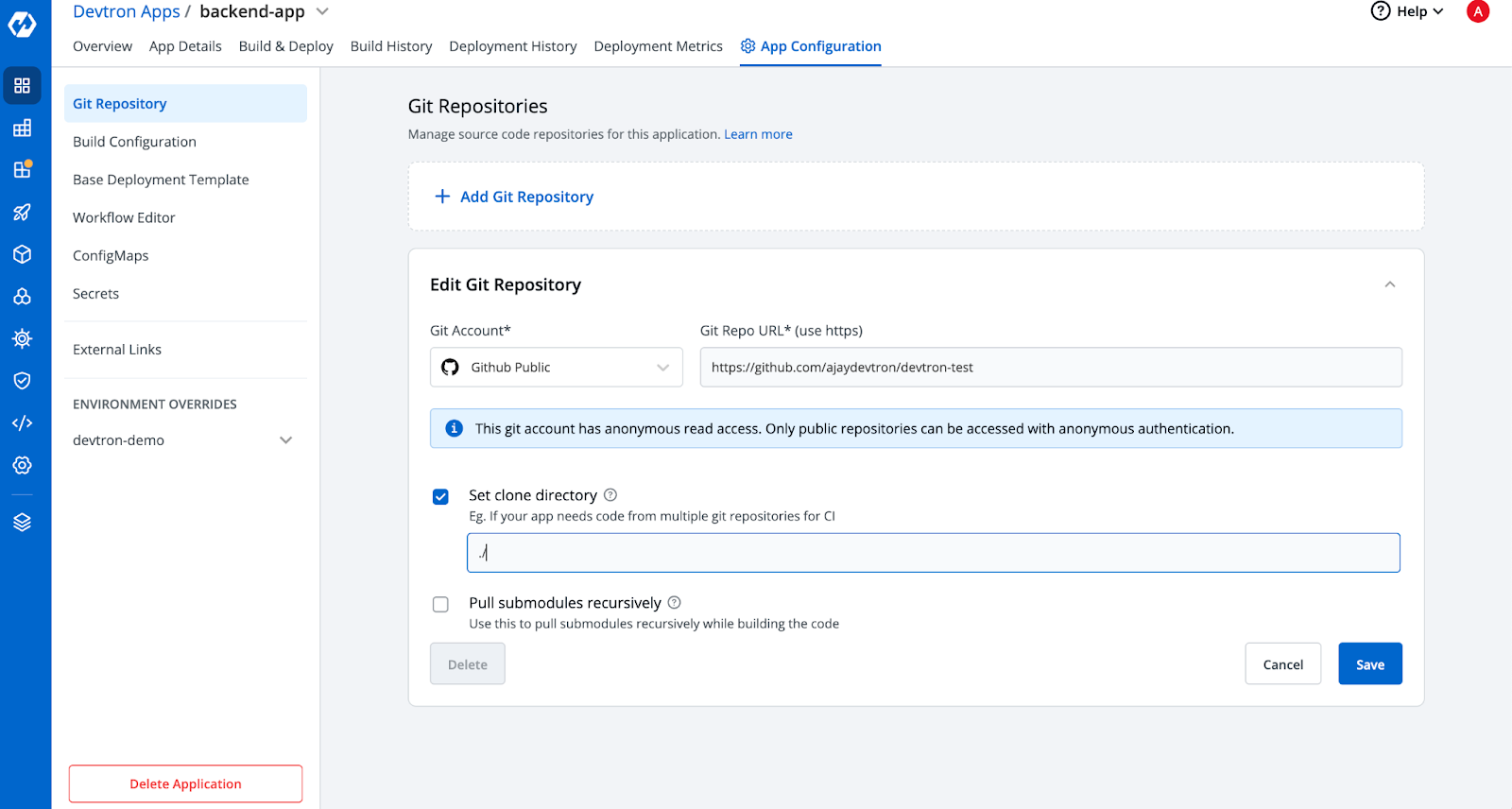
Task: Open the security shield icon in sidebar
Action: (22, 380)
